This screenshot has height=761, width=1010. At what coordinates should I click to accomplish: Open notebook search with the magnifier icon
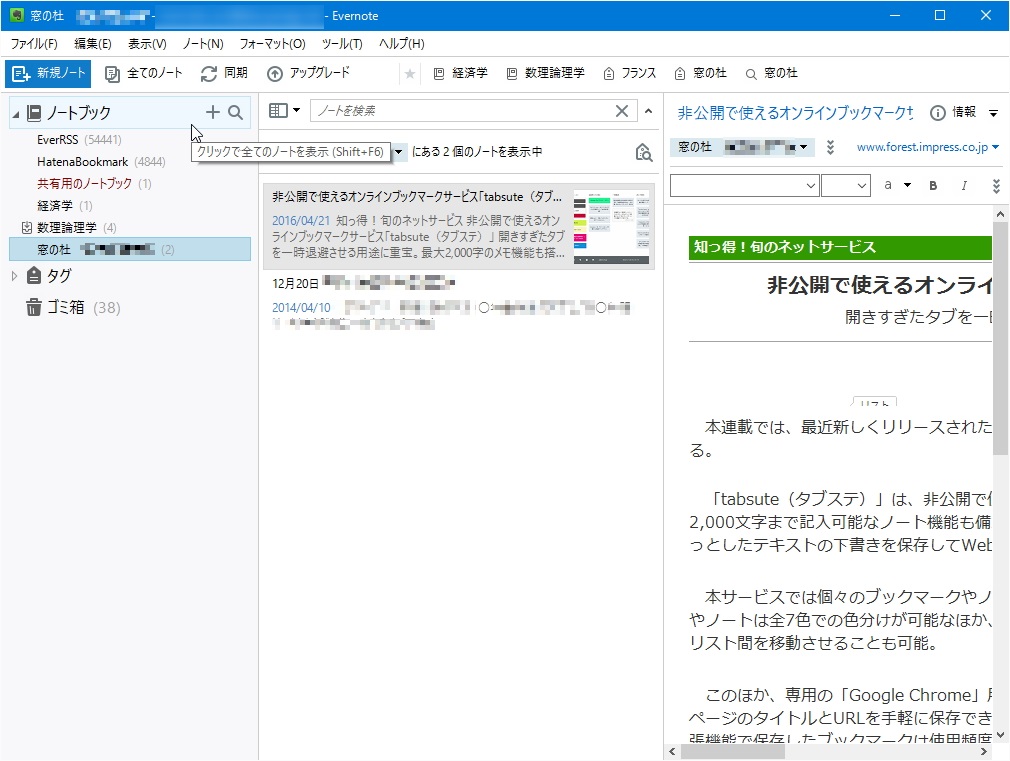(x=232, y=112)
